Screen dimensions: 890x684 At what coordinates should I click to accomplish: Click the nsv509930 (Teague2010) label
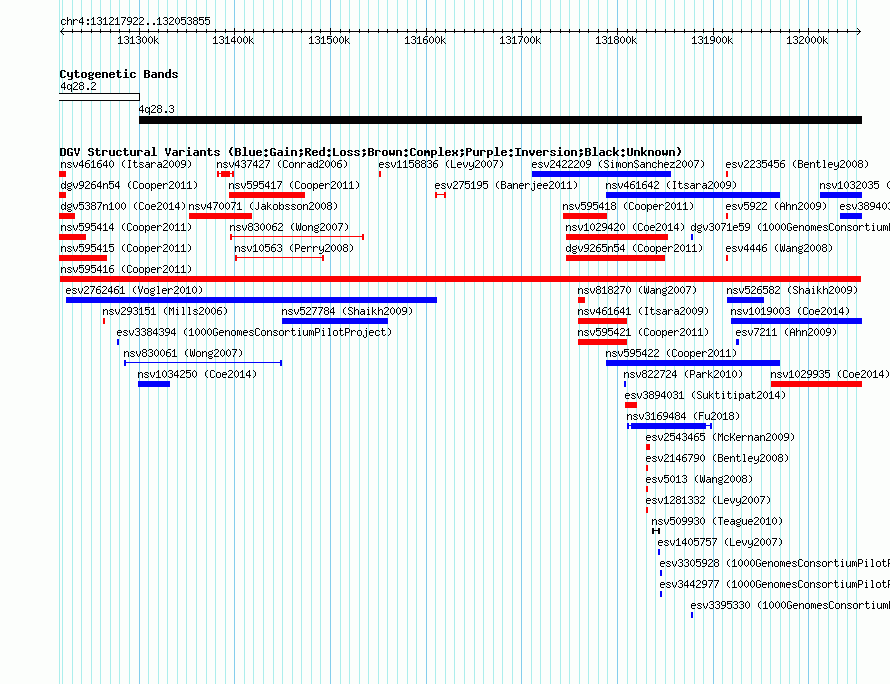[717, 521]
